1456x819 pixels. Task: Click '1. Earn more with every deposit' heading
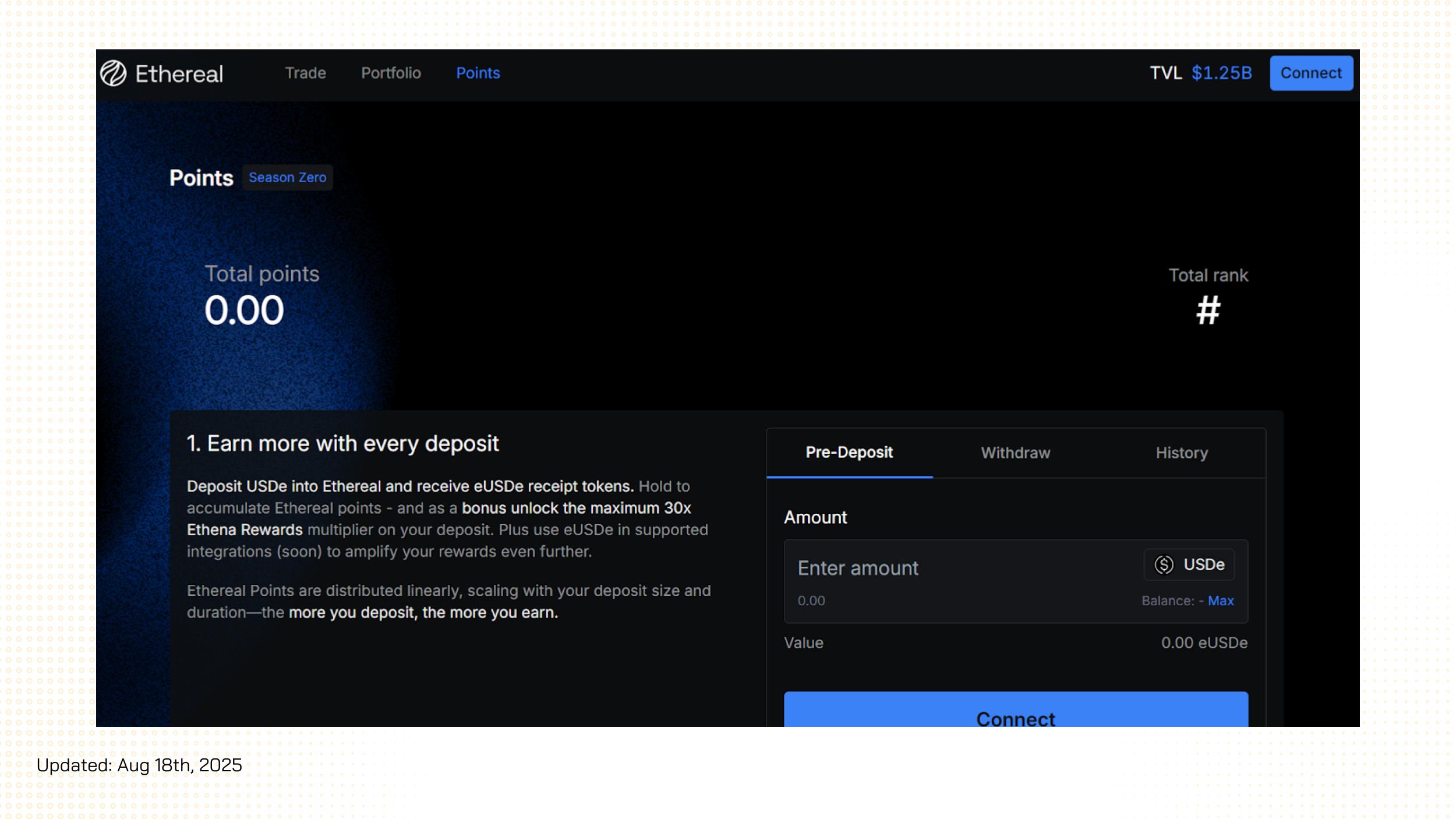pos(342,444)
